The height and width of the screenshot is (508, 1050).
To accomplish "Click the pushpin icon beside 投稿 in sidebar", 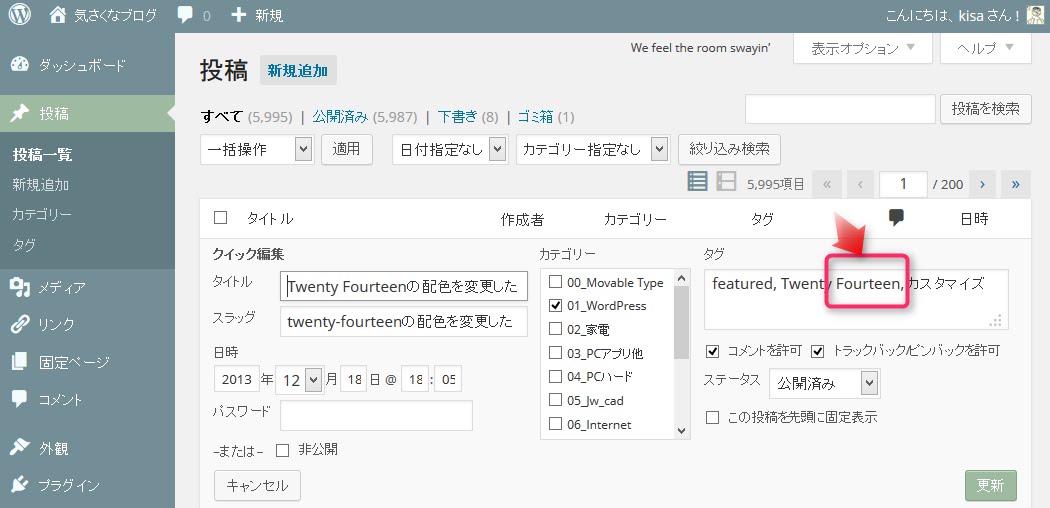I will pos(20,113).
